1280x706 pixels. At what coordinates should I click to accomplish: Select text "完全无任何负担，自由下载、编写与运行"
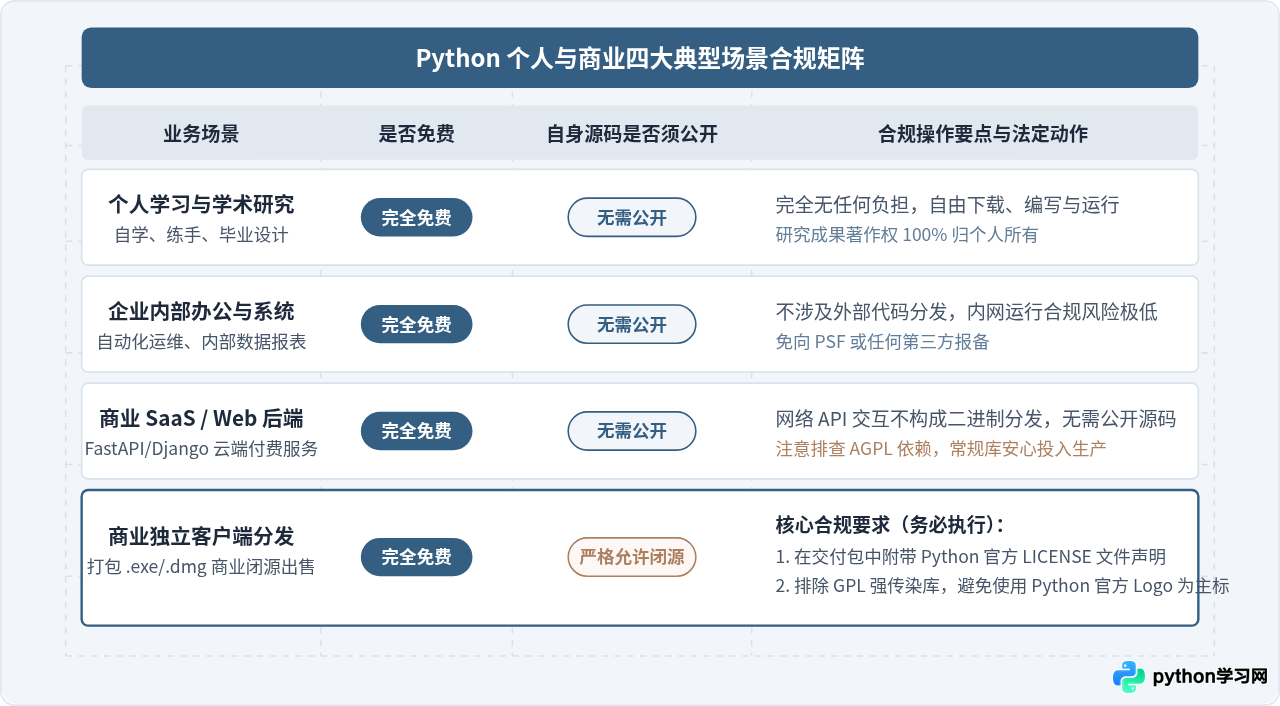(x=947, y=205)
